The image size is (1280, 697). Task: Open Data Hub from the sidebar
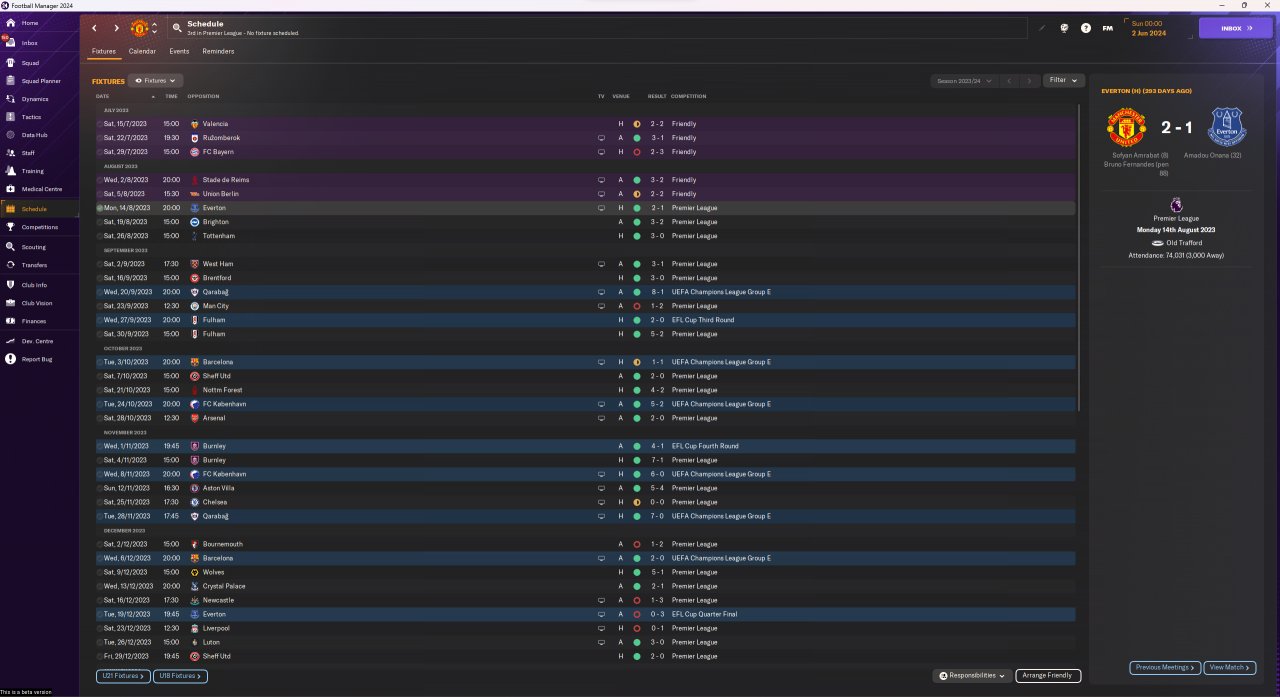(x=10, y=135)
